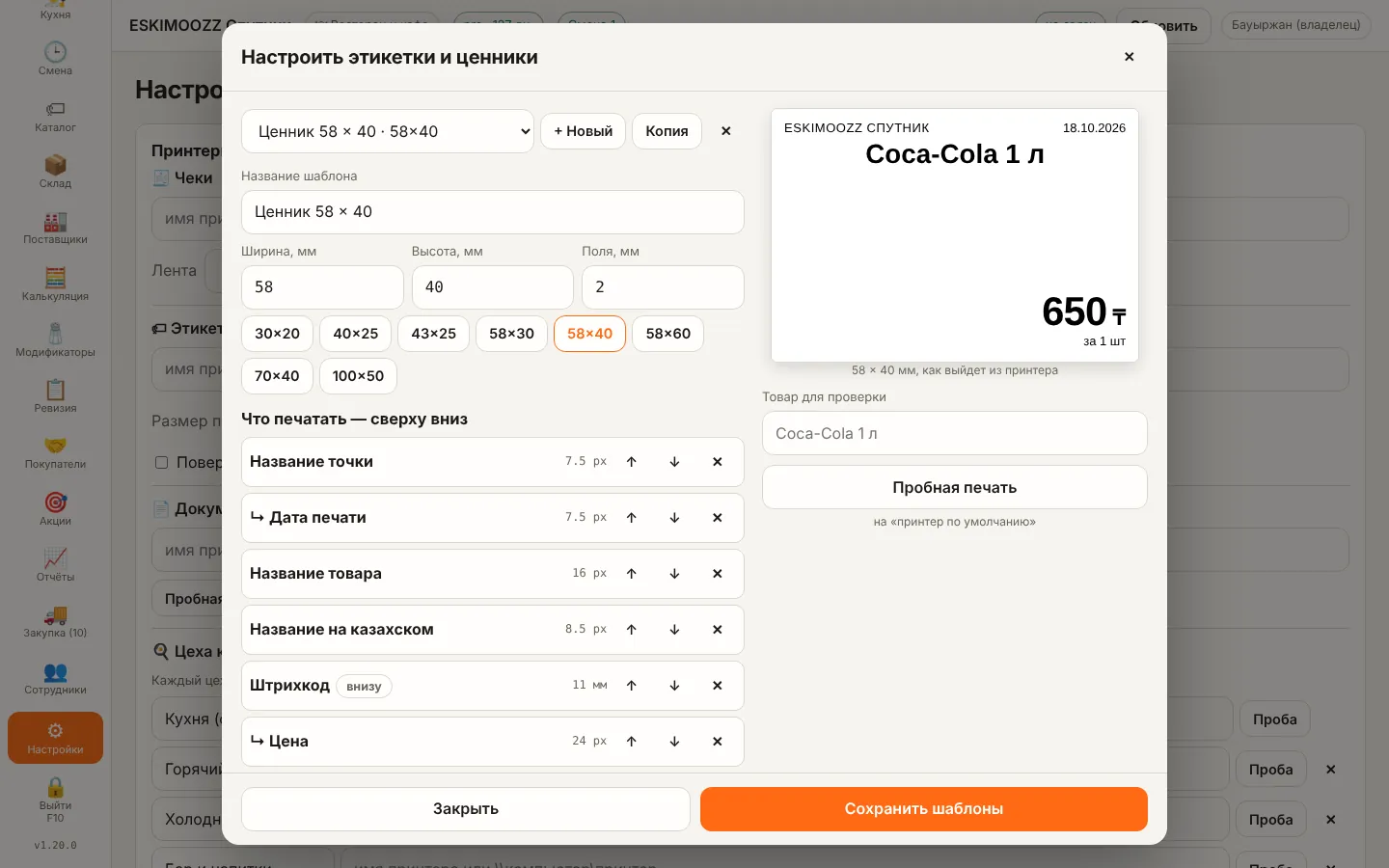Image resolution: width=1389 pixels, height=868 pixels.
Task: Click the Высота, мм field
Action: point(493,287)
